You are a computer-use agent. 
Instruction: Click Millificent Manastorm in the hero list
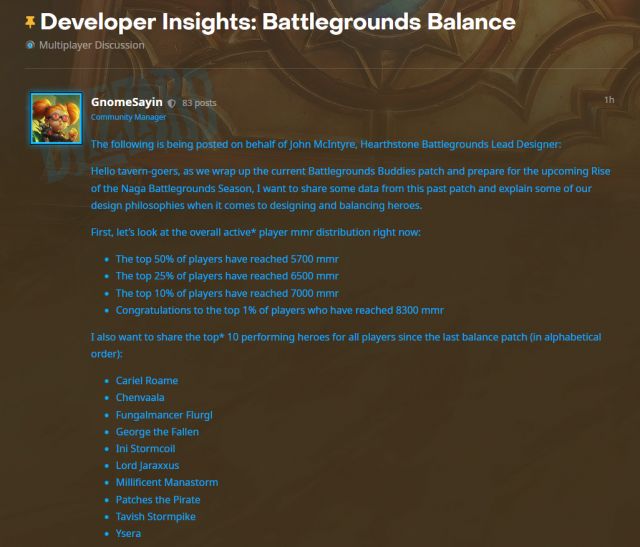pos(167,483)
